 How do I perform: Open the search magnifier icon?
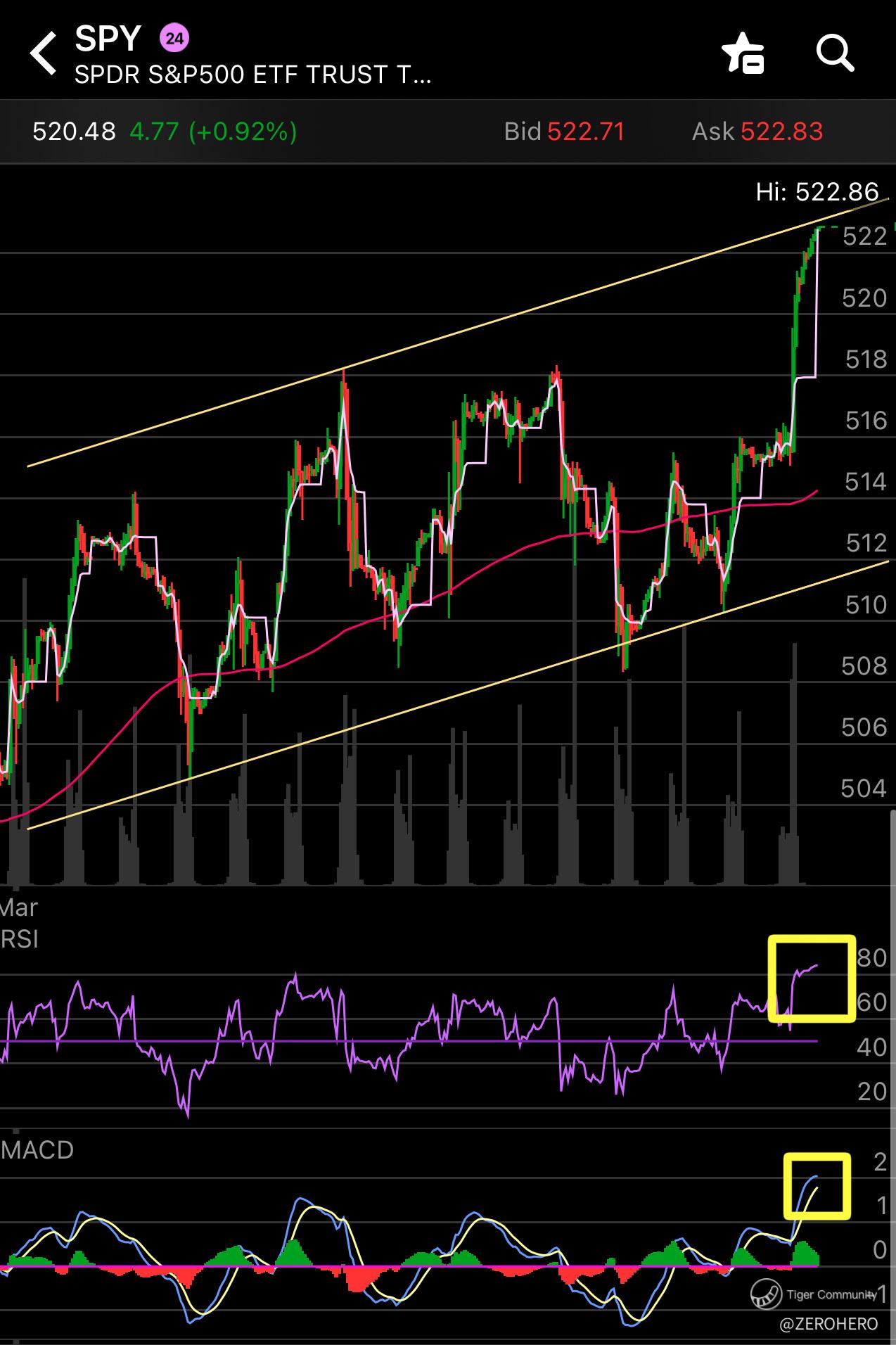click(835, 53)
